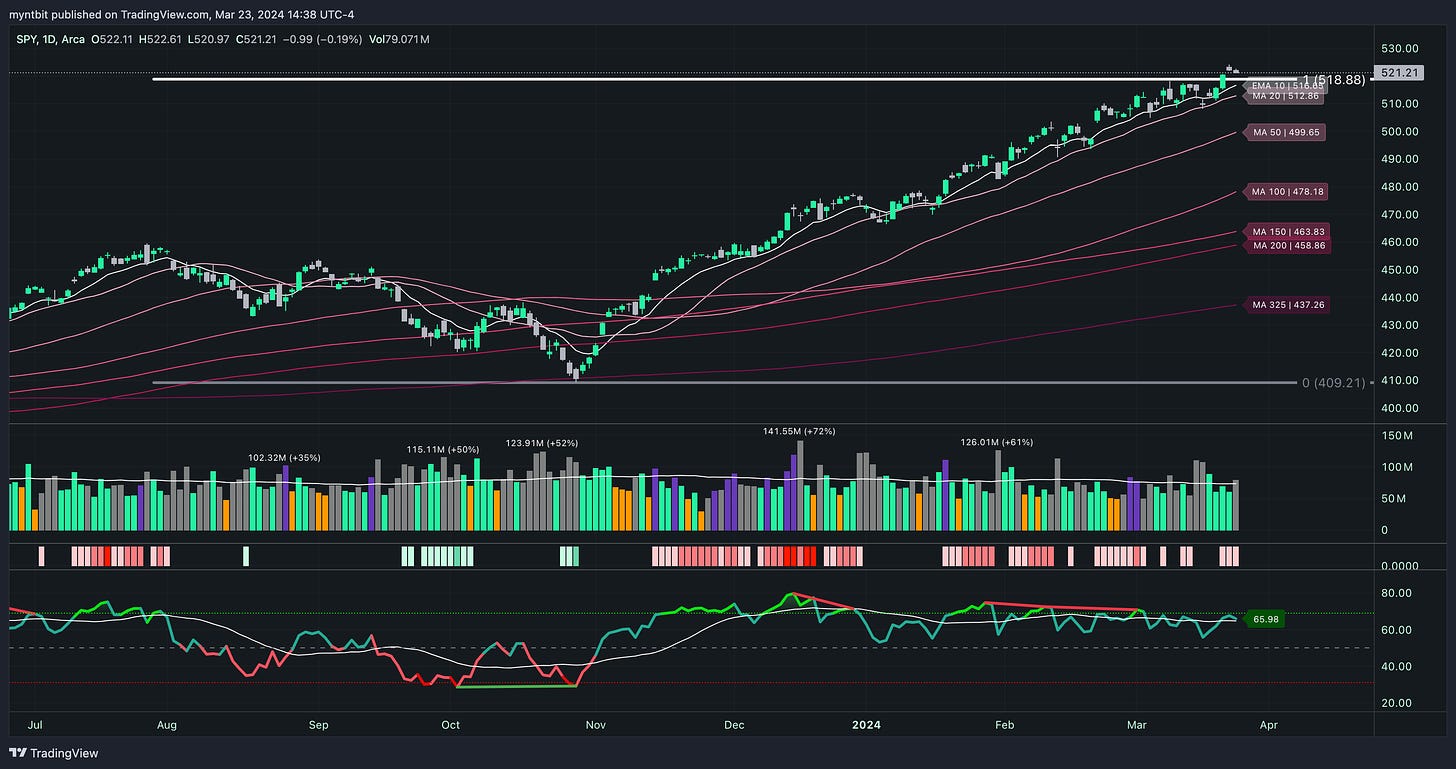This screenshot has width=1456, height=769.
Task: Click the 470.00 price axis label
Action: click(x=1402, y=214)
